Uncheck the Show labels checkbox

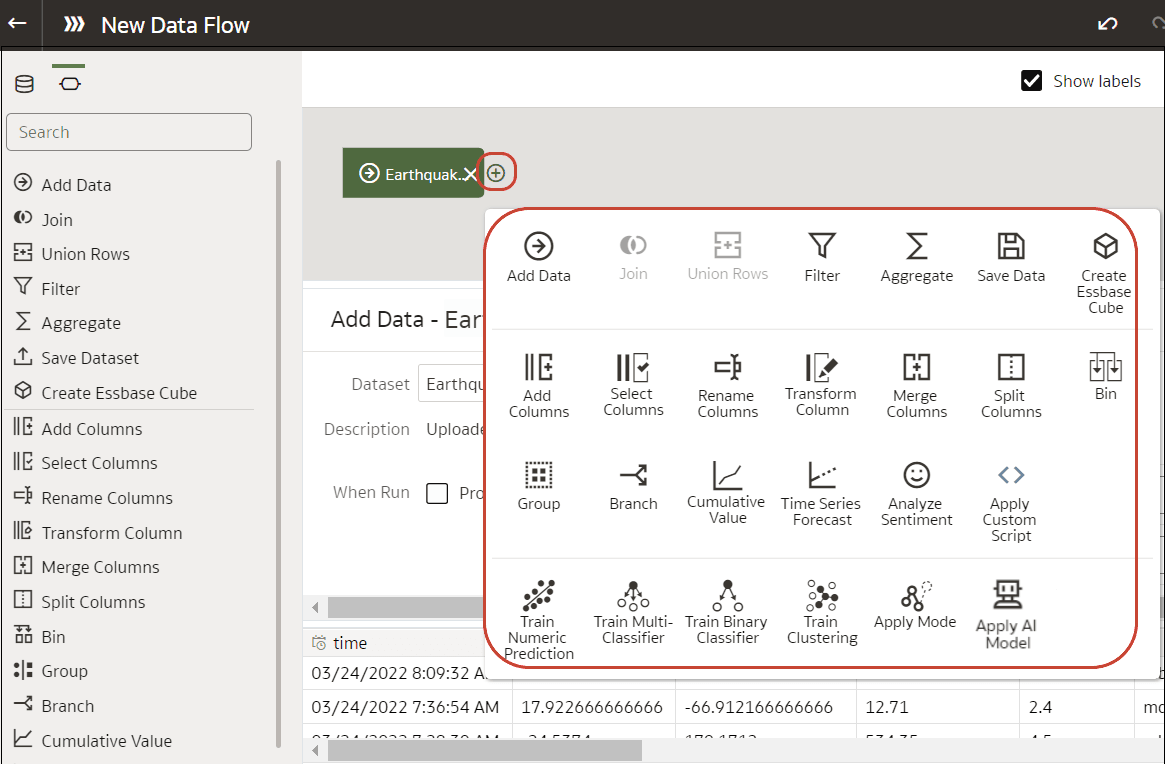click(1031, 81)
